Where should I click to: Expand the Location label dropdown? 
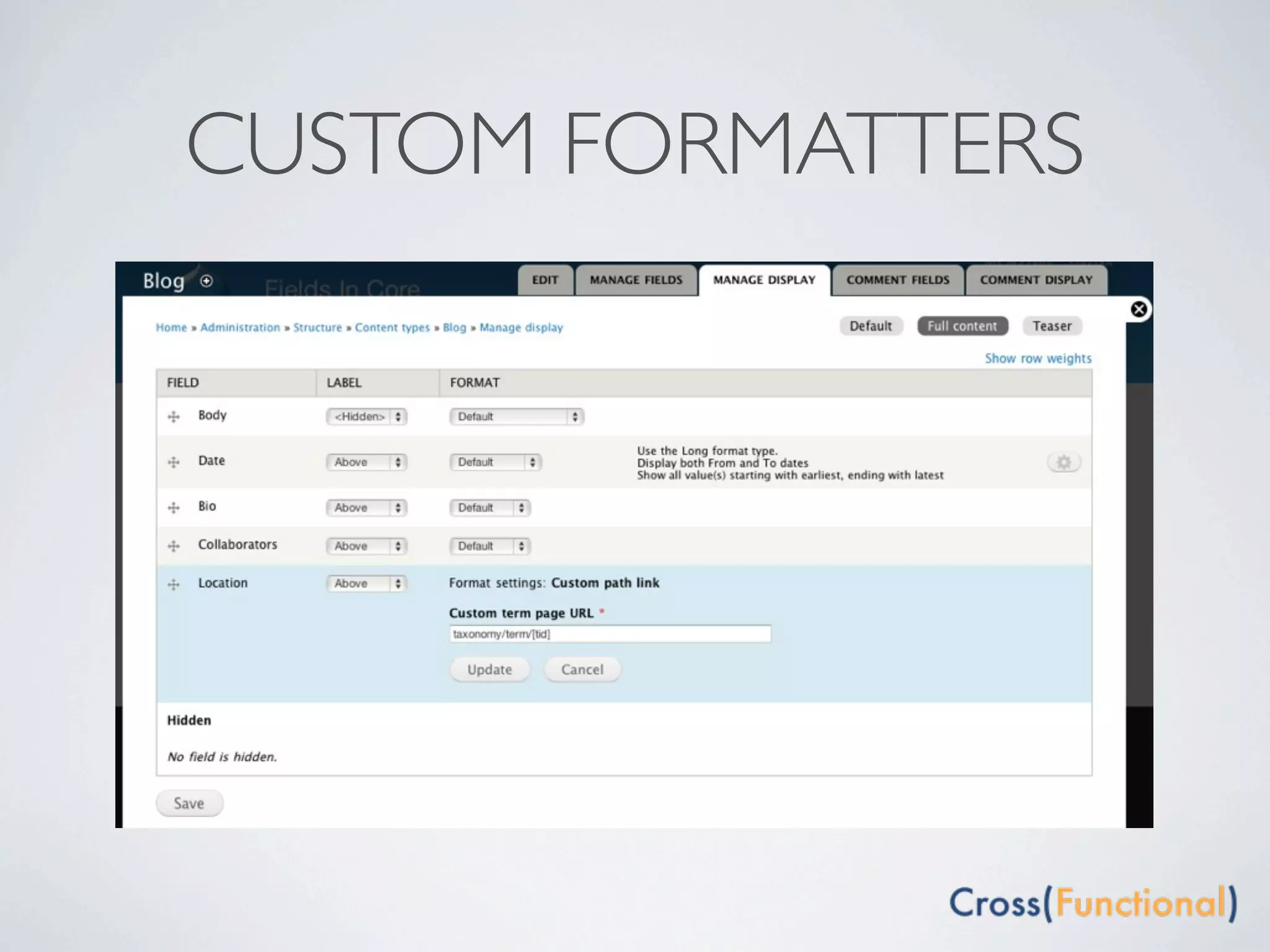tap(366, 584)
